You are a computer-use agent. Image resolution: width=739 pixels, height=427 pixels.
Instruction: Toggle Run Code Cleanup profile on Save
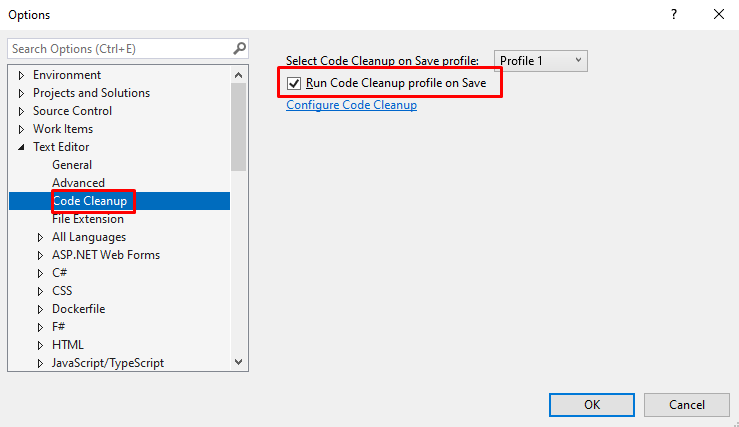point(294,83)
